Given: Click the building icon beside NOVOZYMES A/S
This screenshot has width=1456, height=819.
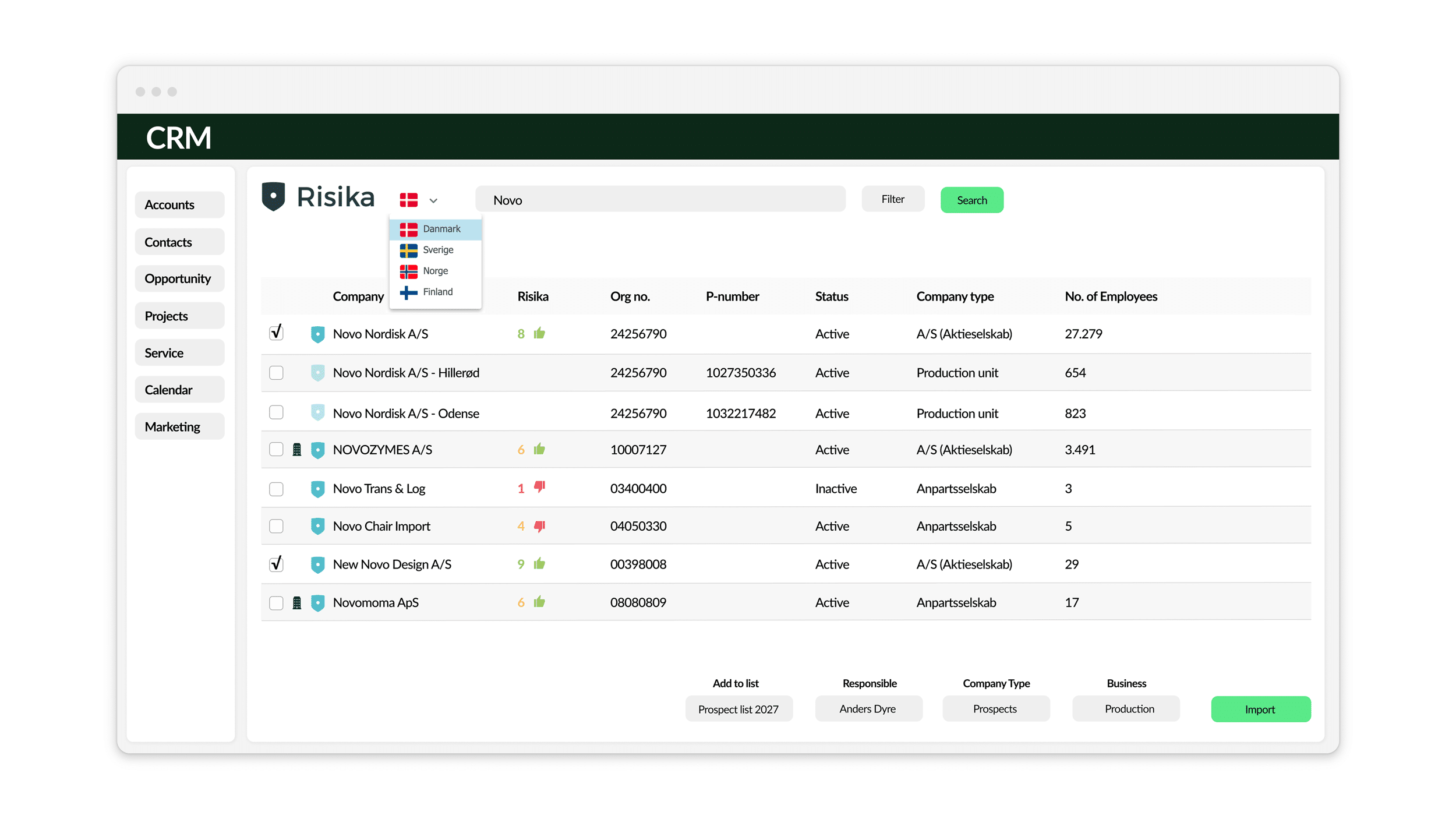Looking at the screenshot, I should click(297, 450).
